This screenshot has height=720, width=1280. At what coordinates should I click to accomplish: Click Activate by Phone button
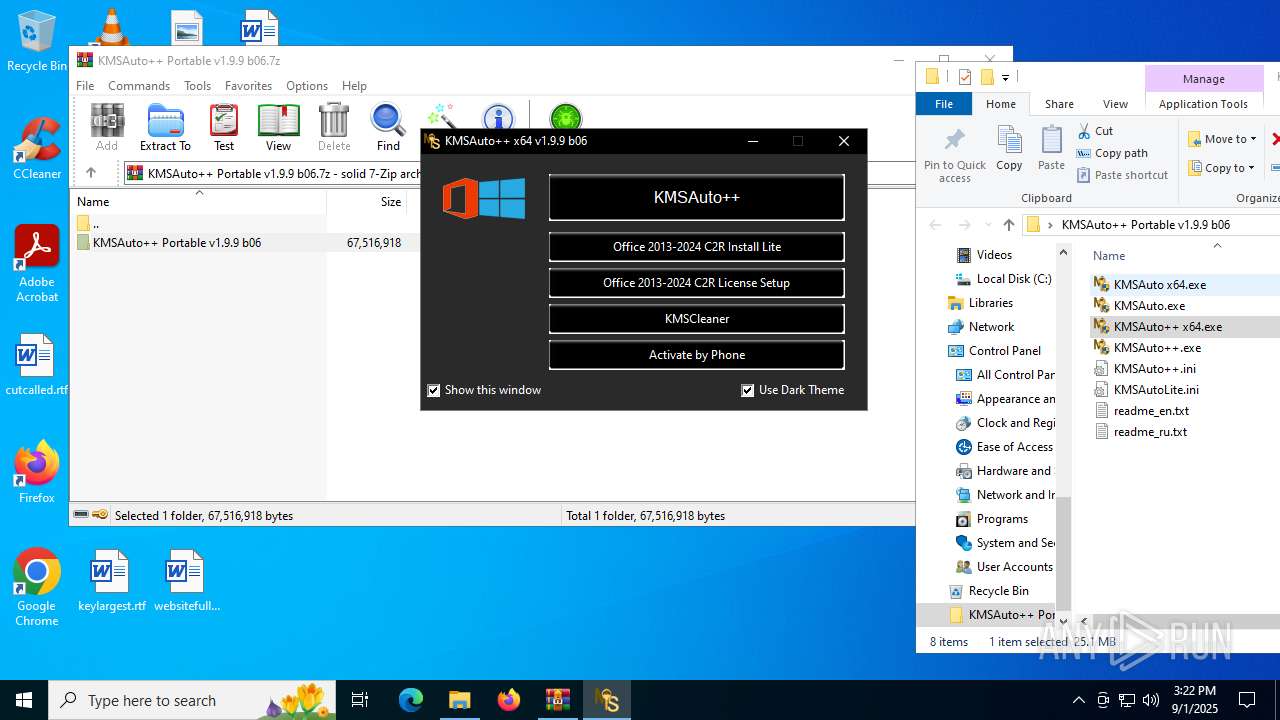click(x=696, y=355)
